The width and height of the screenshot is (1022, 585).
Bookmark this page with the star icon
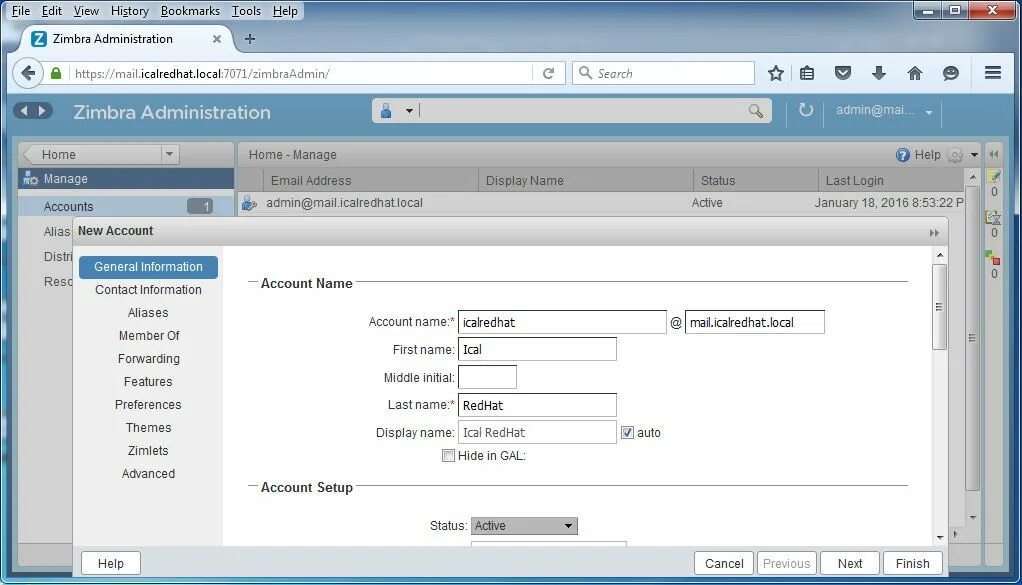(775, 73)
